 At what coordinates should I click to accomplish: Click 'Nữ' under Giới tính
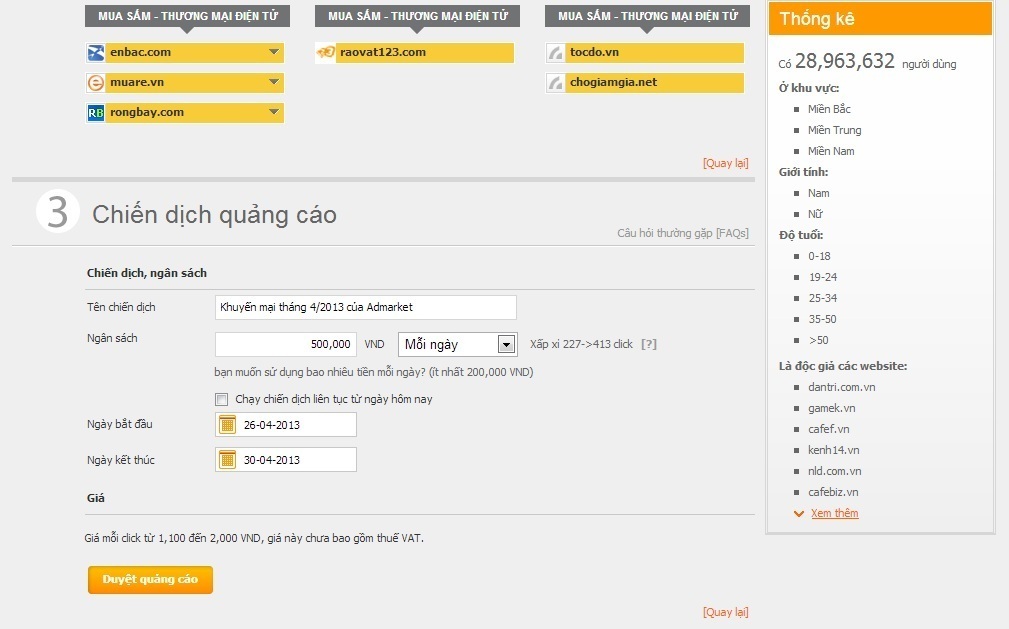pos(815,214)
